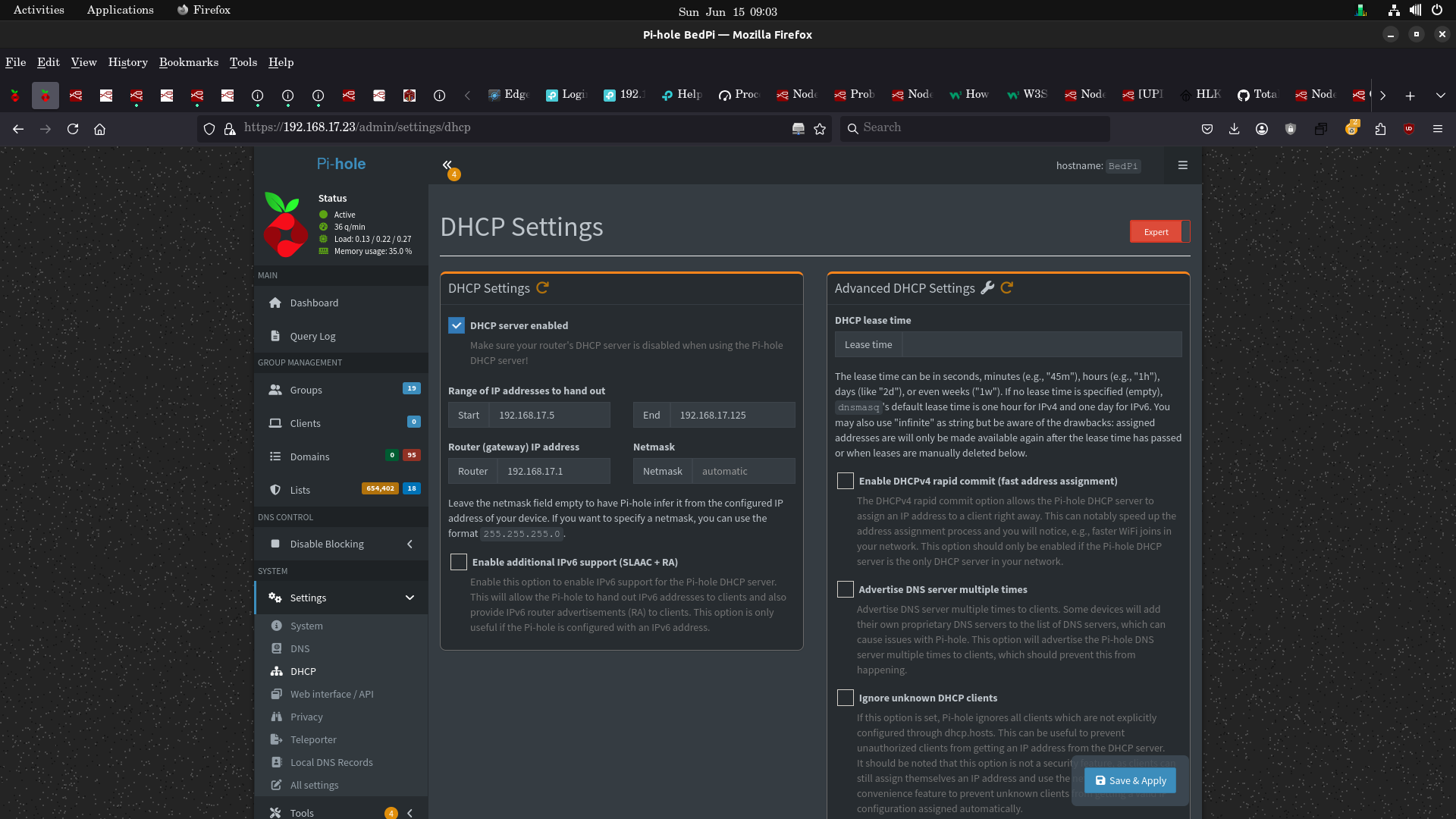Toggle DHCP server enabled checkbox

click(x=457, y=325)
